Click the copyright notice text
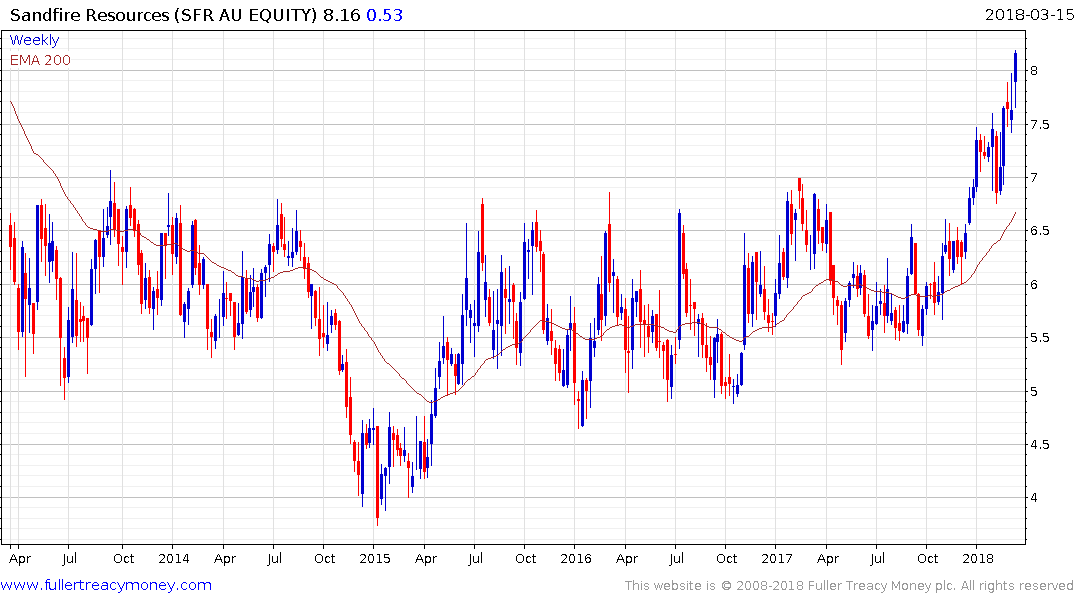Image resolution: width=1075 pixels, height=600 pixels. (849, 586)
